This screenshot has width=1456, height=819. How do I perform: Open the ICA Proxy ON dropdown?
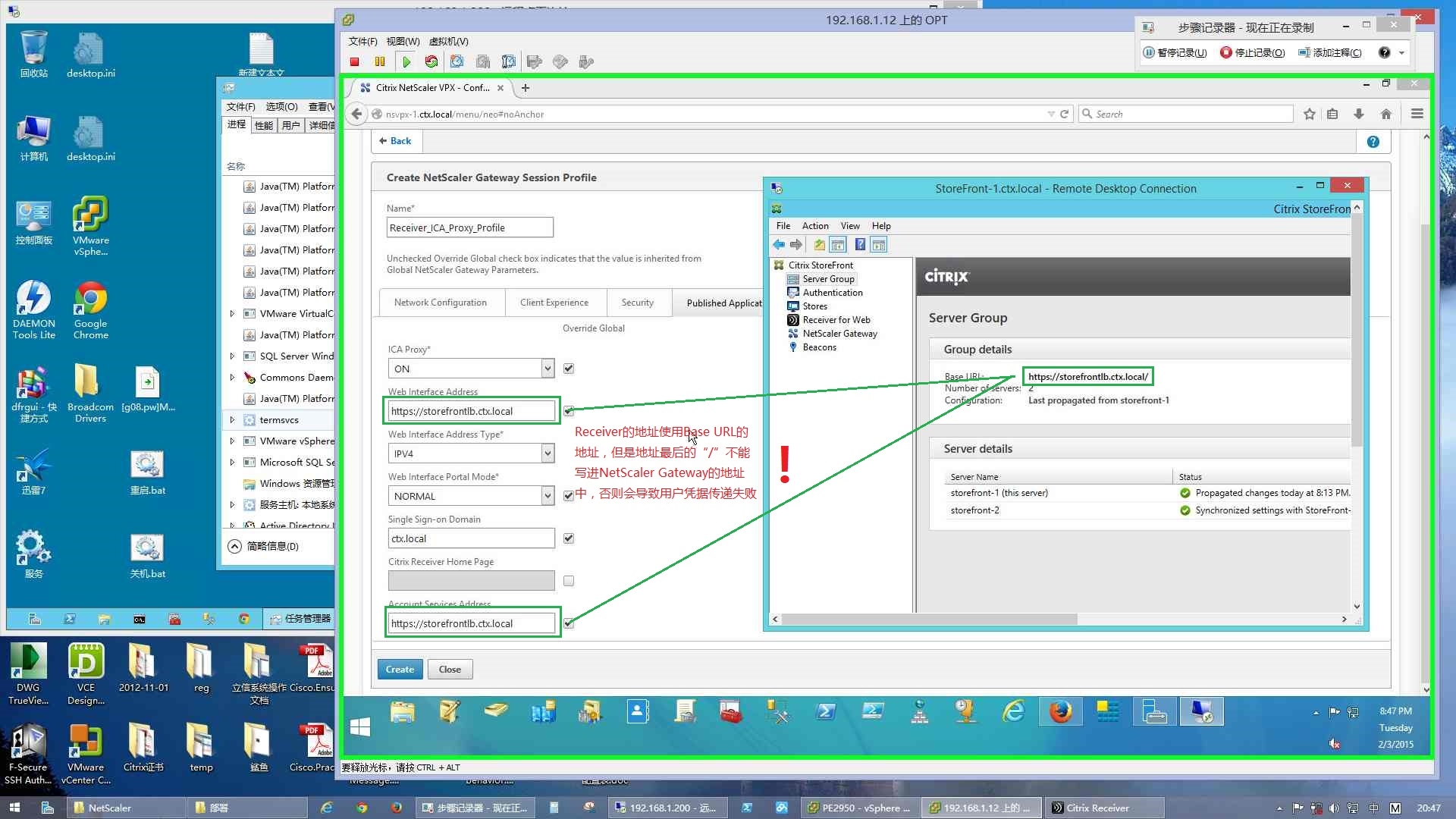[x=471, y=369]
